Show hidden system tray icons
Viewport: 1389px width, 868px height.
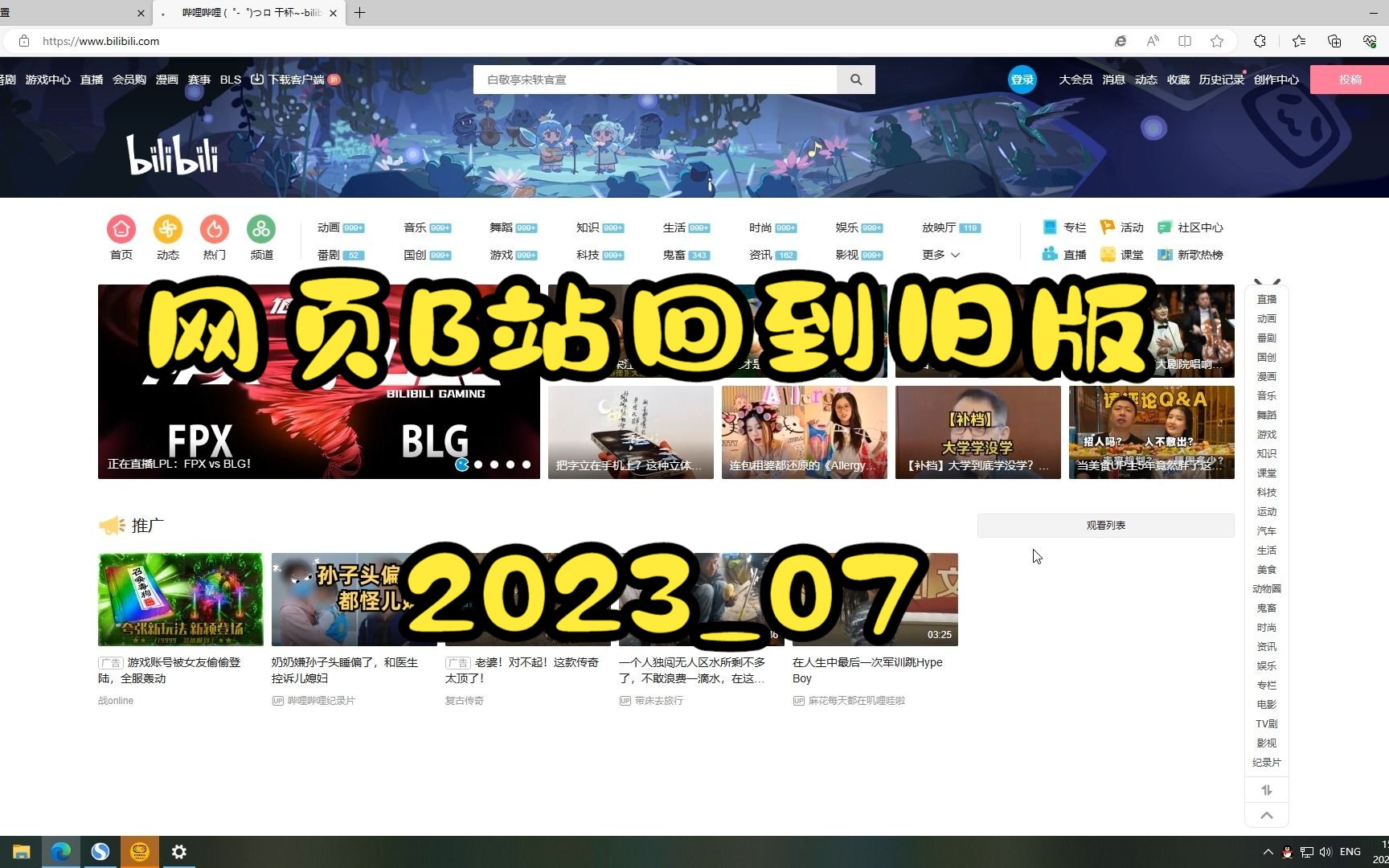pos(1268,852)
